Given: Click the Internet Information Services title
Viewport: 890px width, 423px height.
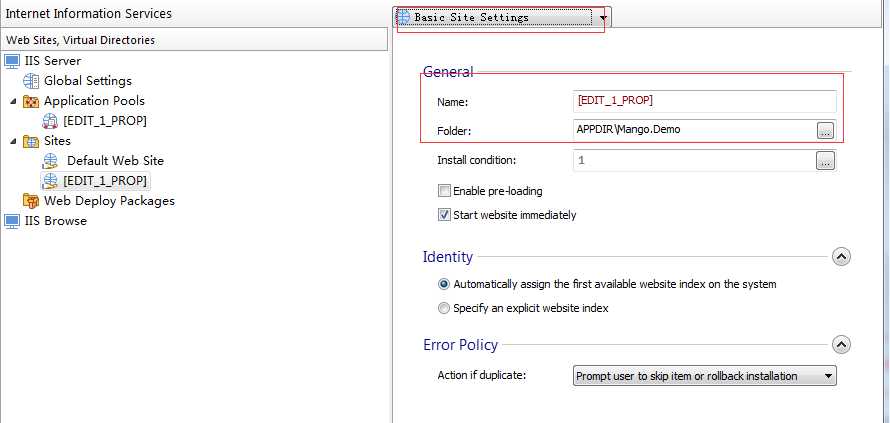Looking at the screenshot, I should click(89, 14).
